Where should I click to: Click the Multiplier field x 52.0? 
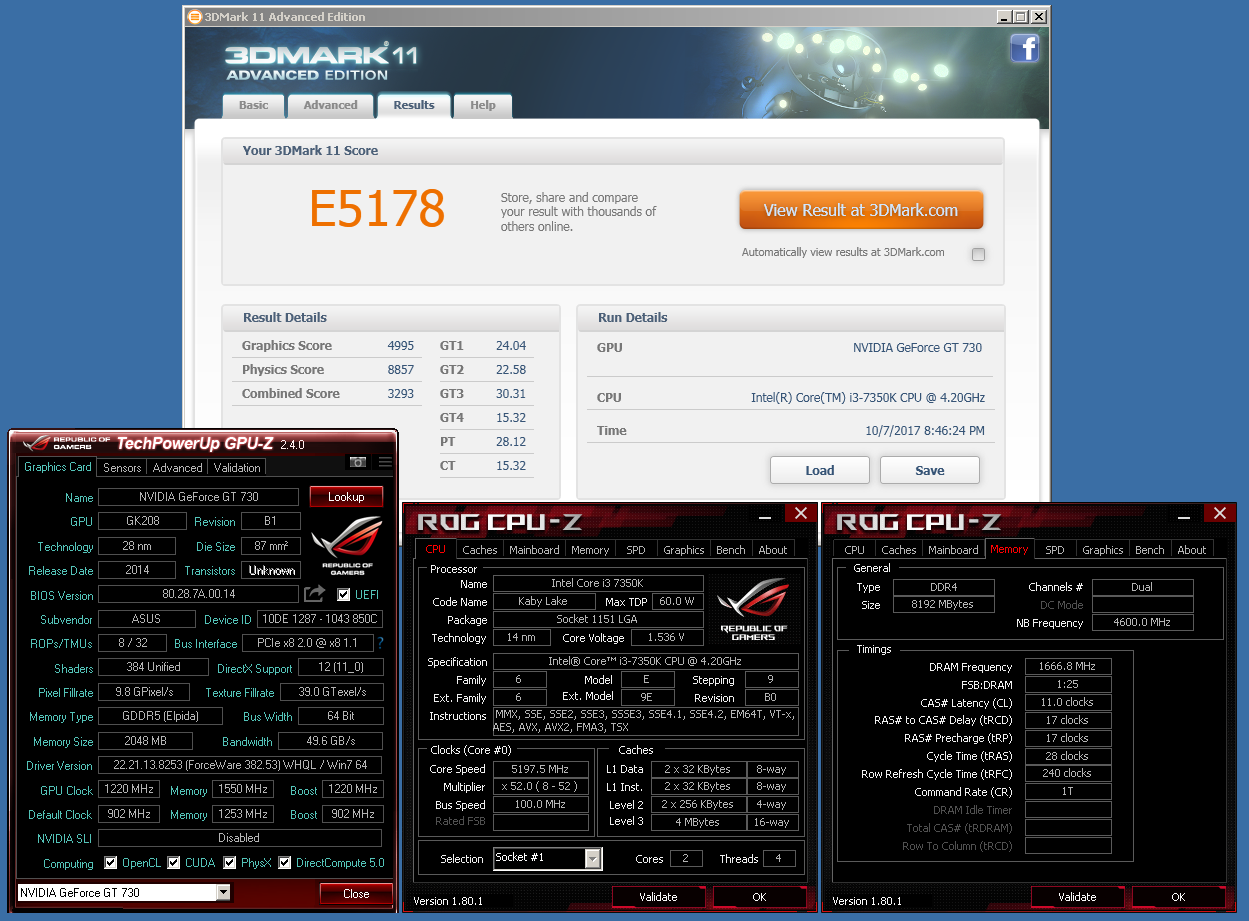[x=541, y=787]
